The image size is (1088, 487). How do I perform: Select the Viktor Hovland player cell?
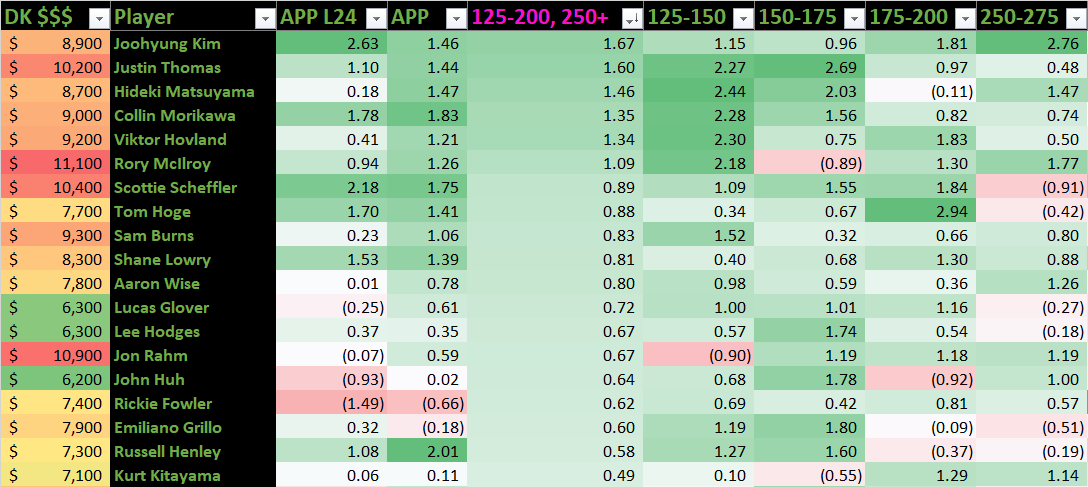pos(193,139)
